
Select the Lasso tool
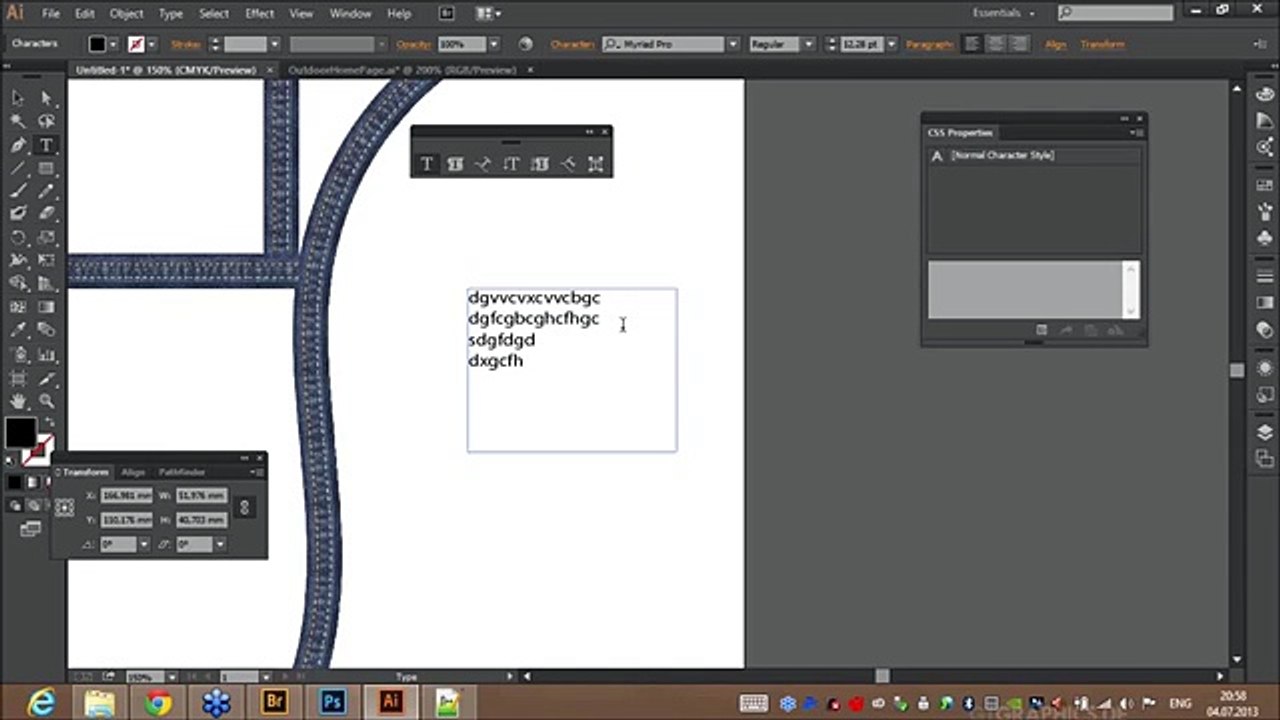[x=46, y=121]
